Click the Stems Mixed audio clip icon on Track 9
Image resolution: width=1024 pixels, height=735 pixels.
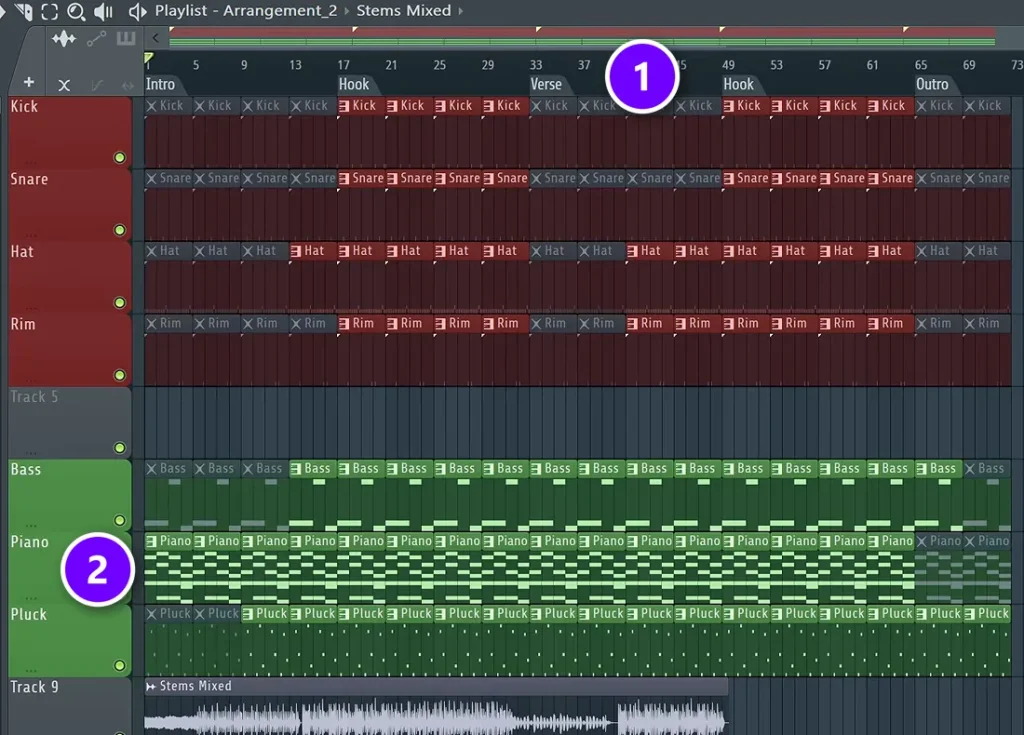click(151, 686)
